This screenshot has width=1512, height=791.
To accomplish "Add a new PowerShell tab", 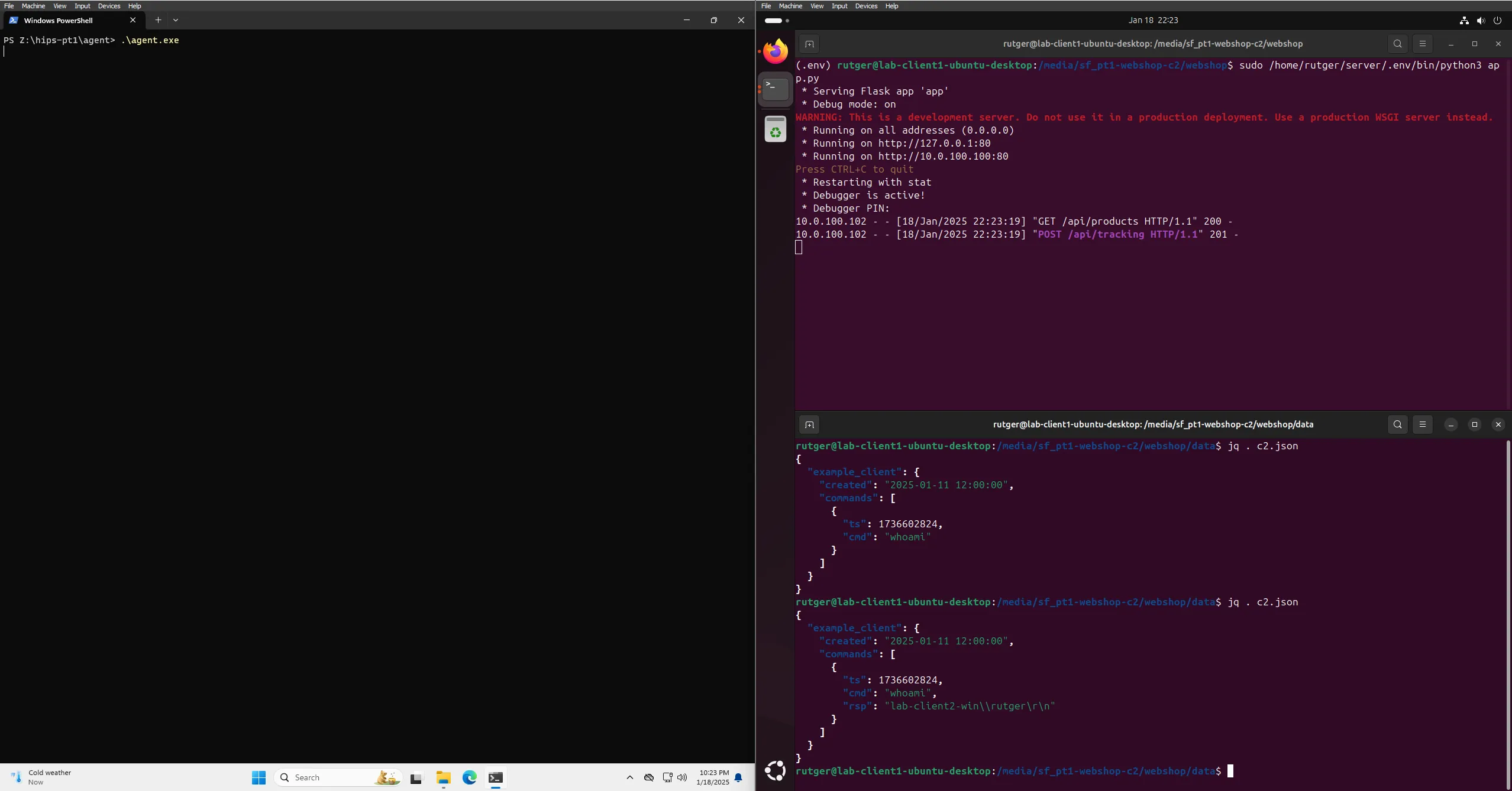I will 158,20.
